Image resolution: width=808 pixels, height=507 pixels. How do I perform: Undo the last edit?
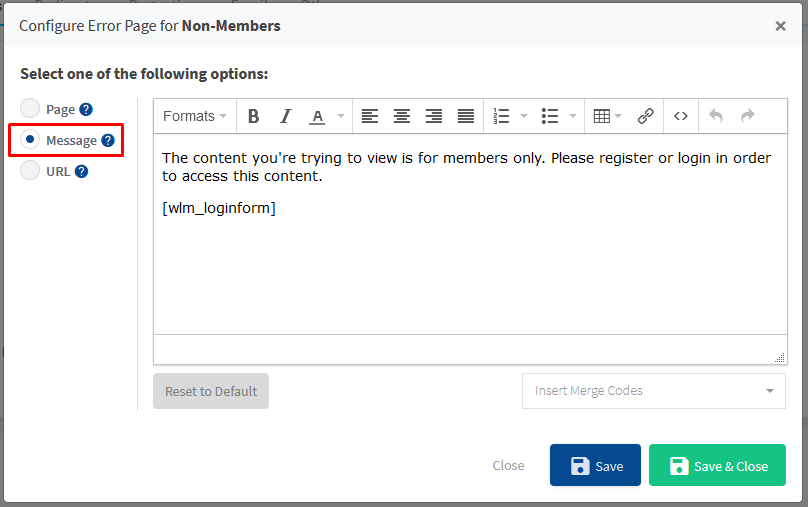point(716,116)
